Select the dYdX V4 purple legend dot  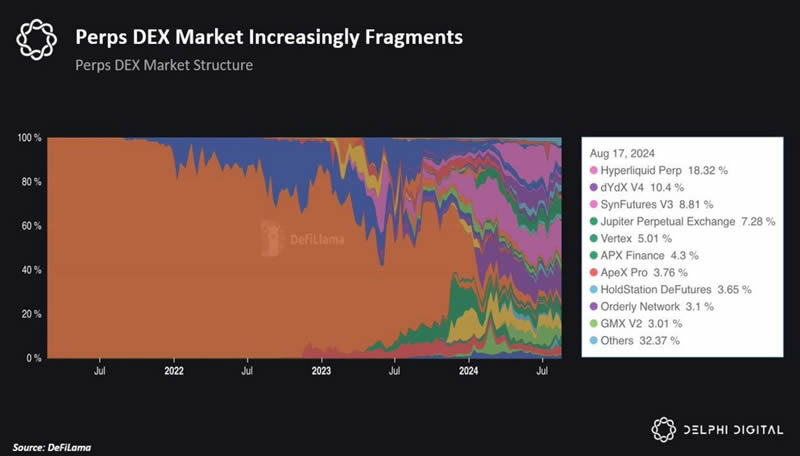pos(593,187)
